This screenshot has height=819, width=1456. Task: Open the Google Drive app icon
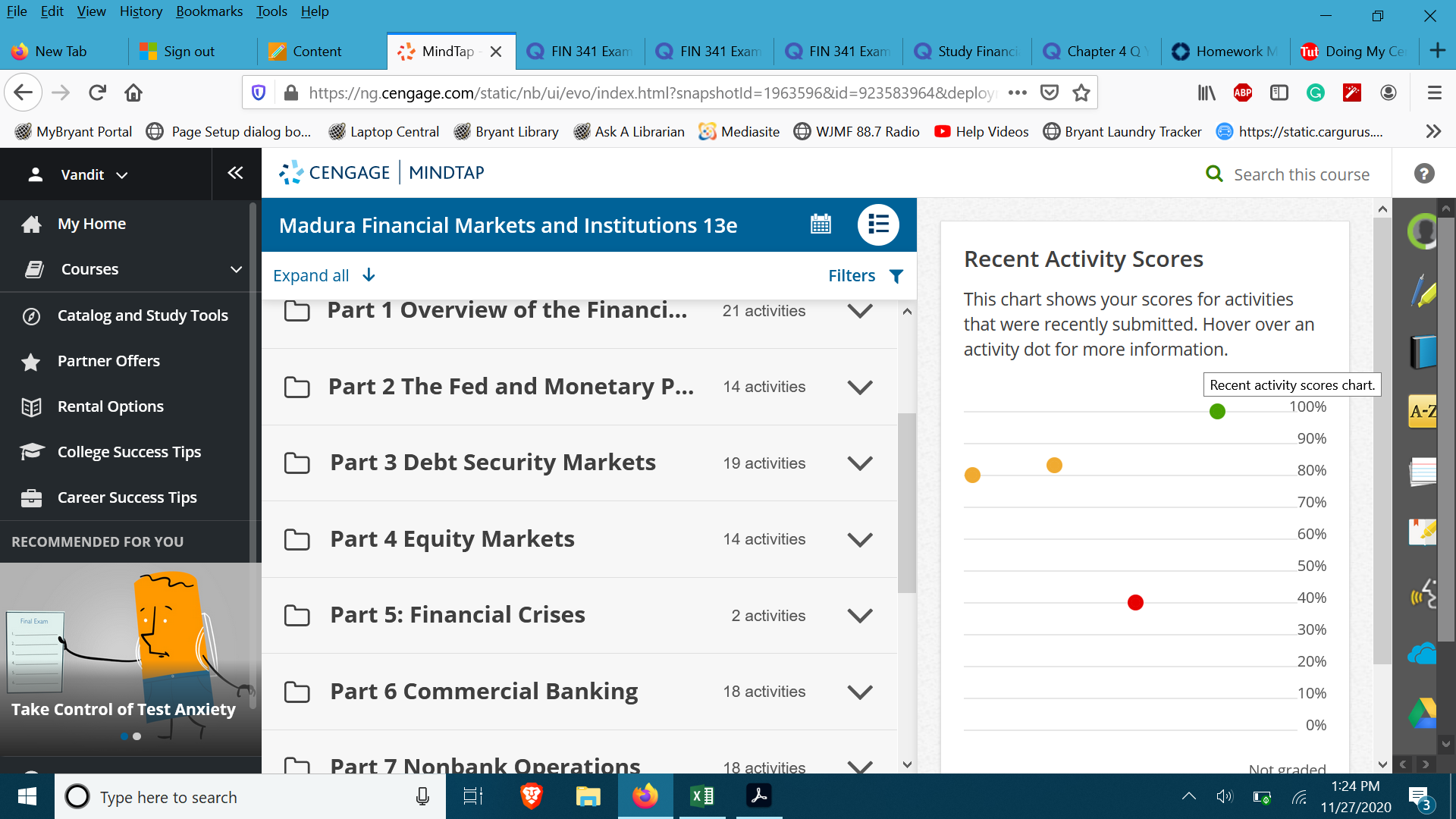point(1423,713)
